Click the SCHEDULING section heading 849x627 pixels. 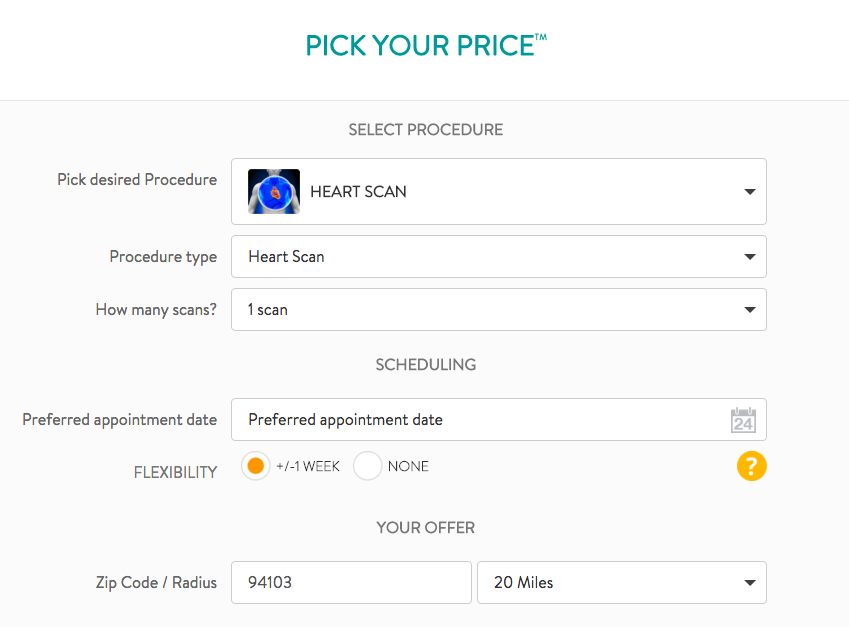(425, 365)
